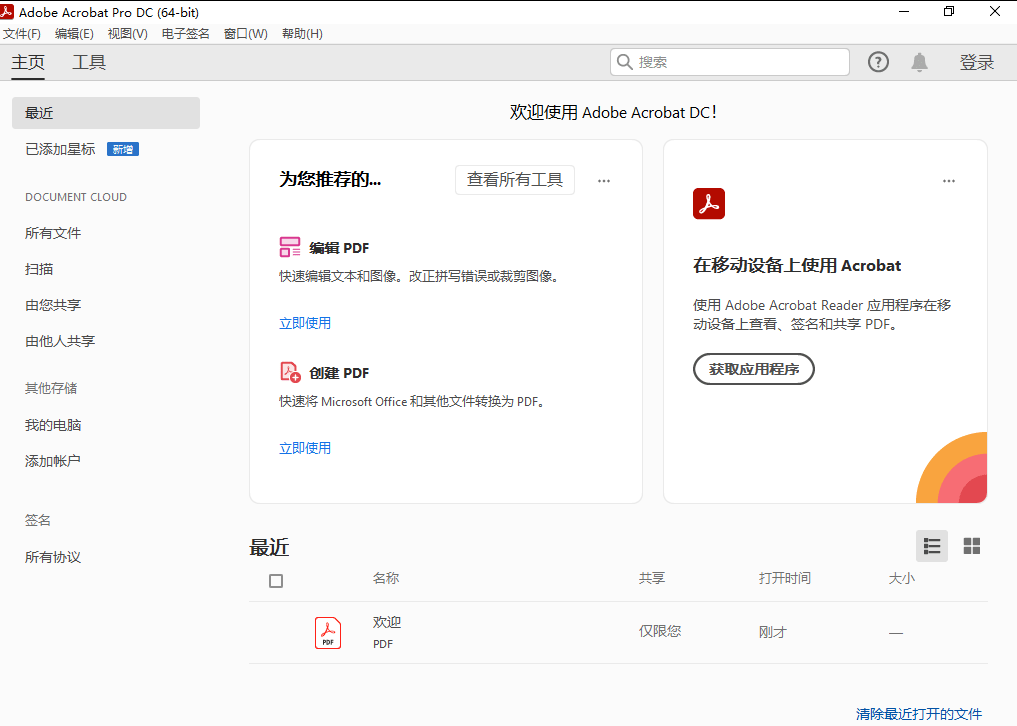Open the notifications bell icon
This screenshot has height=726, width=1017.
[x=919, y=62]
